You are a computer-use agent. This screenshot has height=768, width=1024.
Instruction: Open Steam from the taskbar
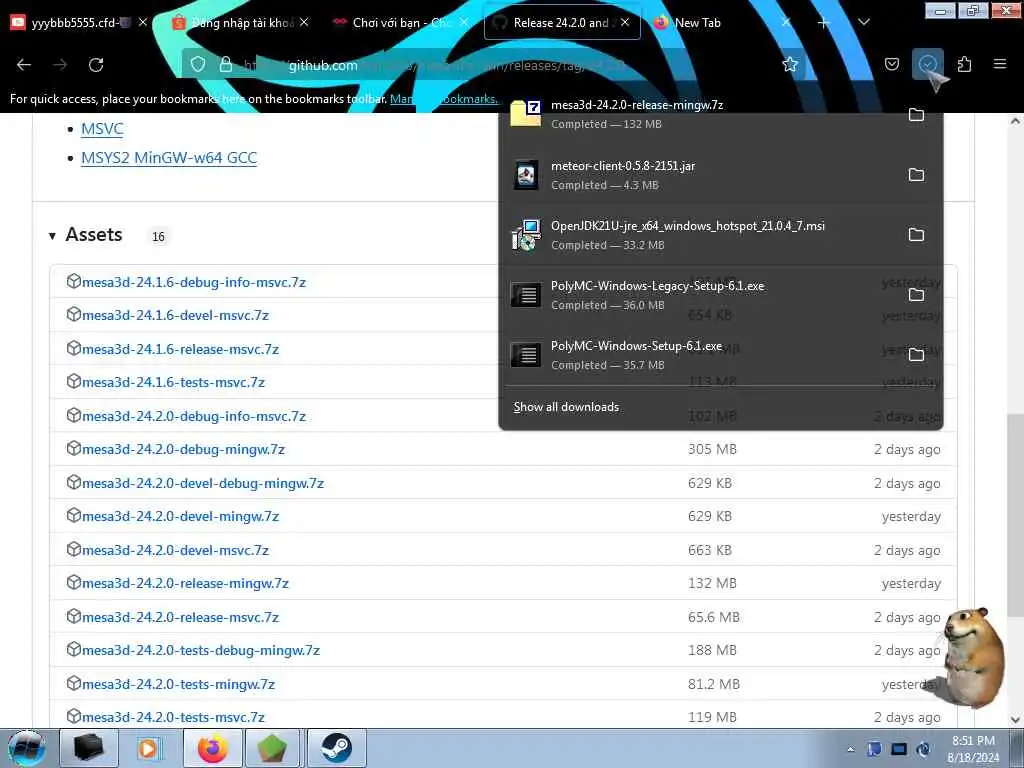click(336, 748)
